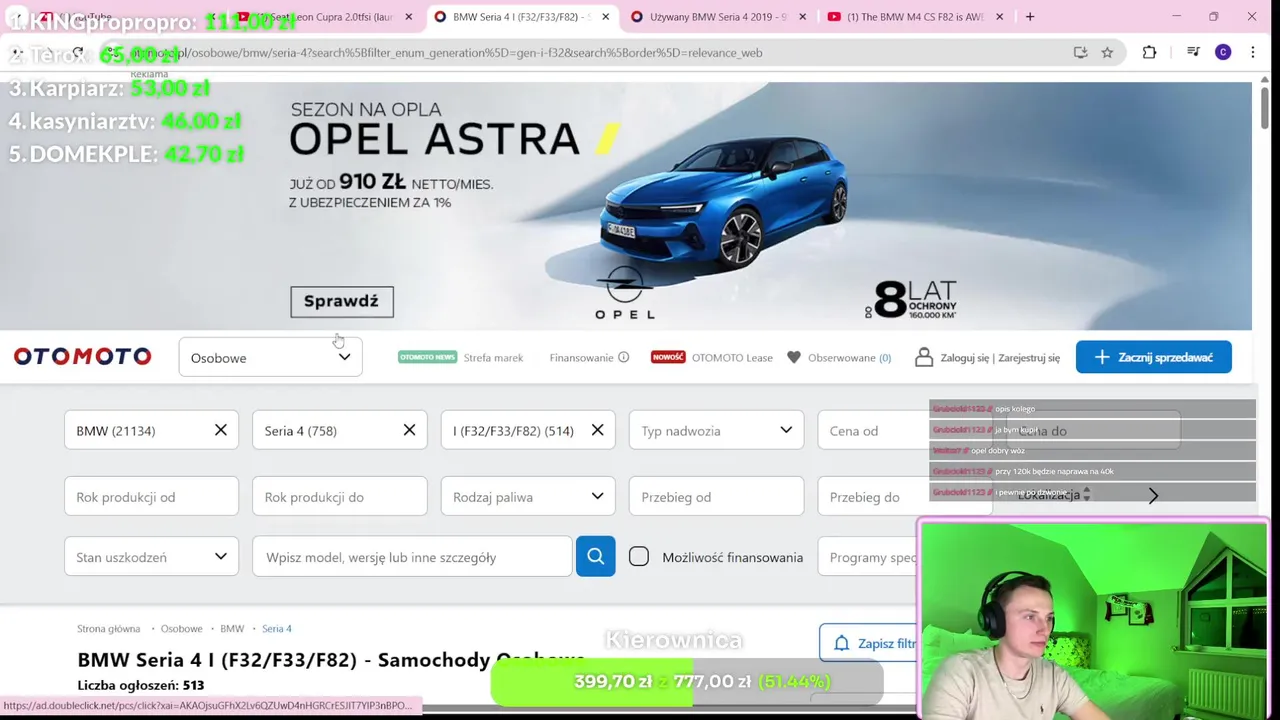Click Zapisz filtr button
Viewport: 1280px width, 720px height.
click(x=868, y=643)
